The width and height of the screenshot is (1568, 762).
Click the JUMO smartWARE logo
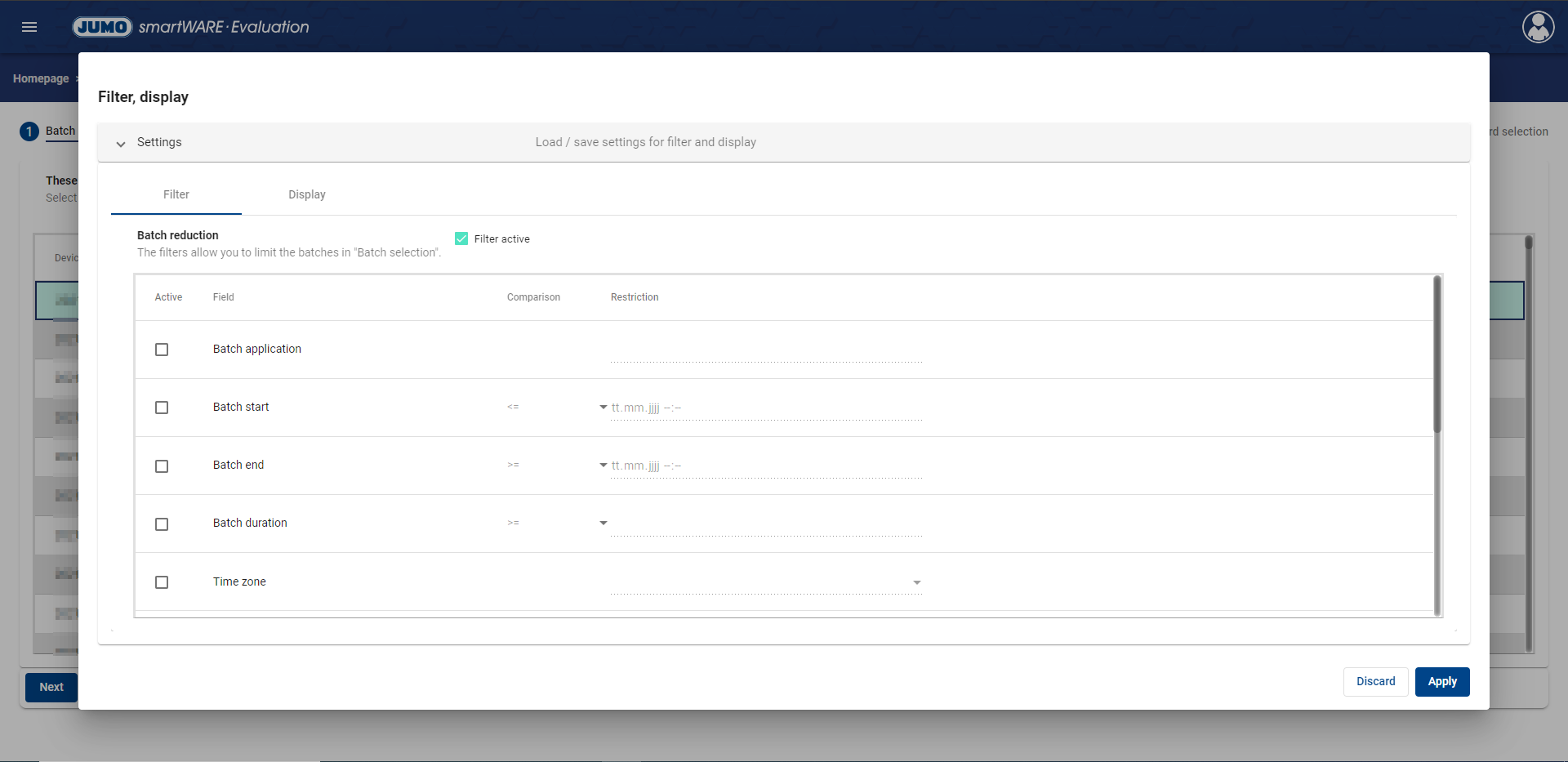(x=191, y=27)
